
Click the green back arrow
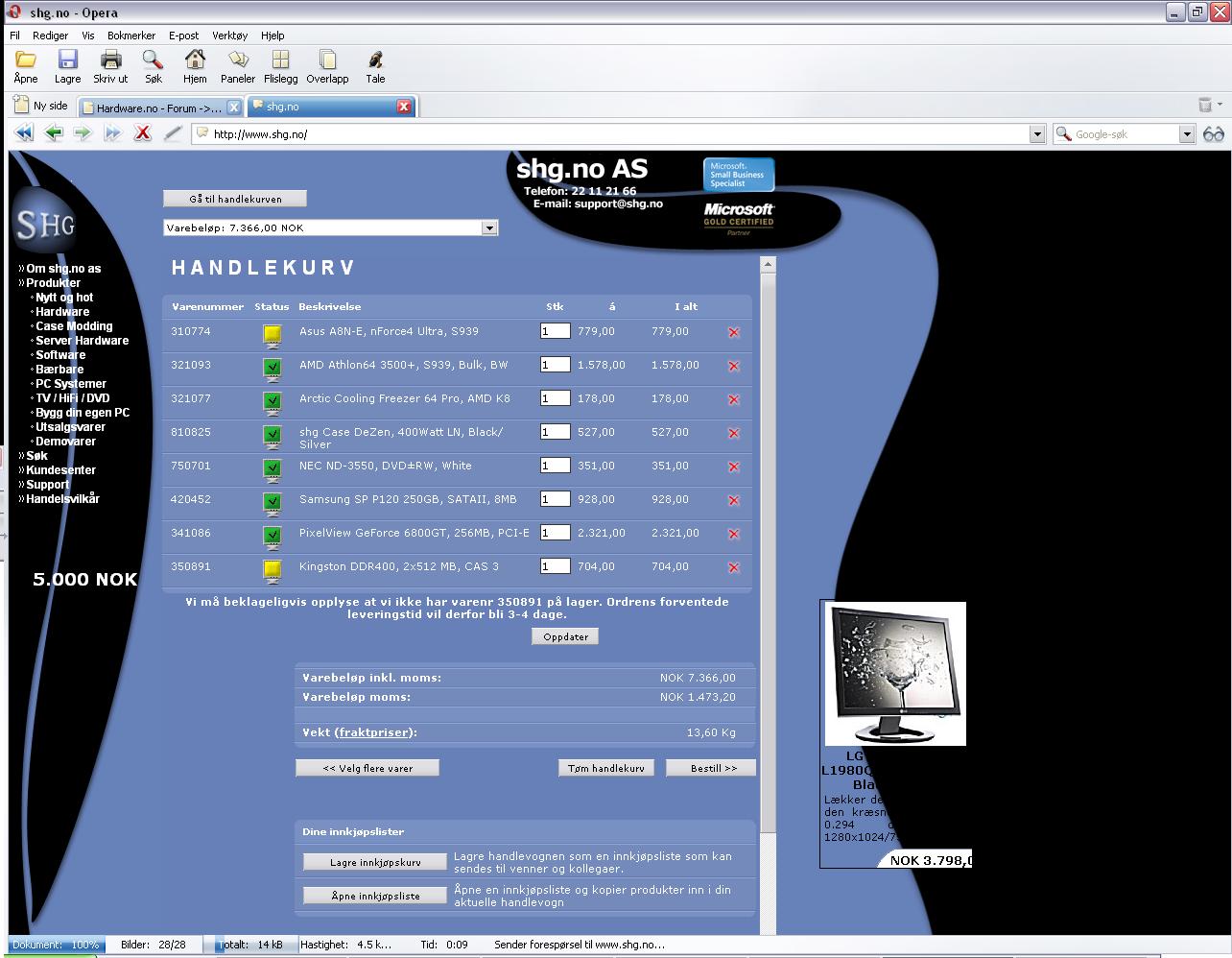click(54, 133)
